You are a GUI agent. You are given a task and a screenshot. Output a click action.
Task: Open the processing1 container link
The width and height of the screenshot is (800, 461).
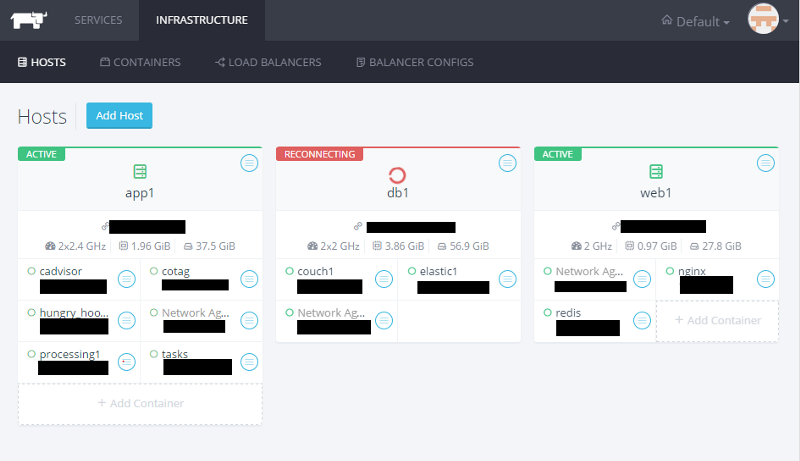(70, 354)
